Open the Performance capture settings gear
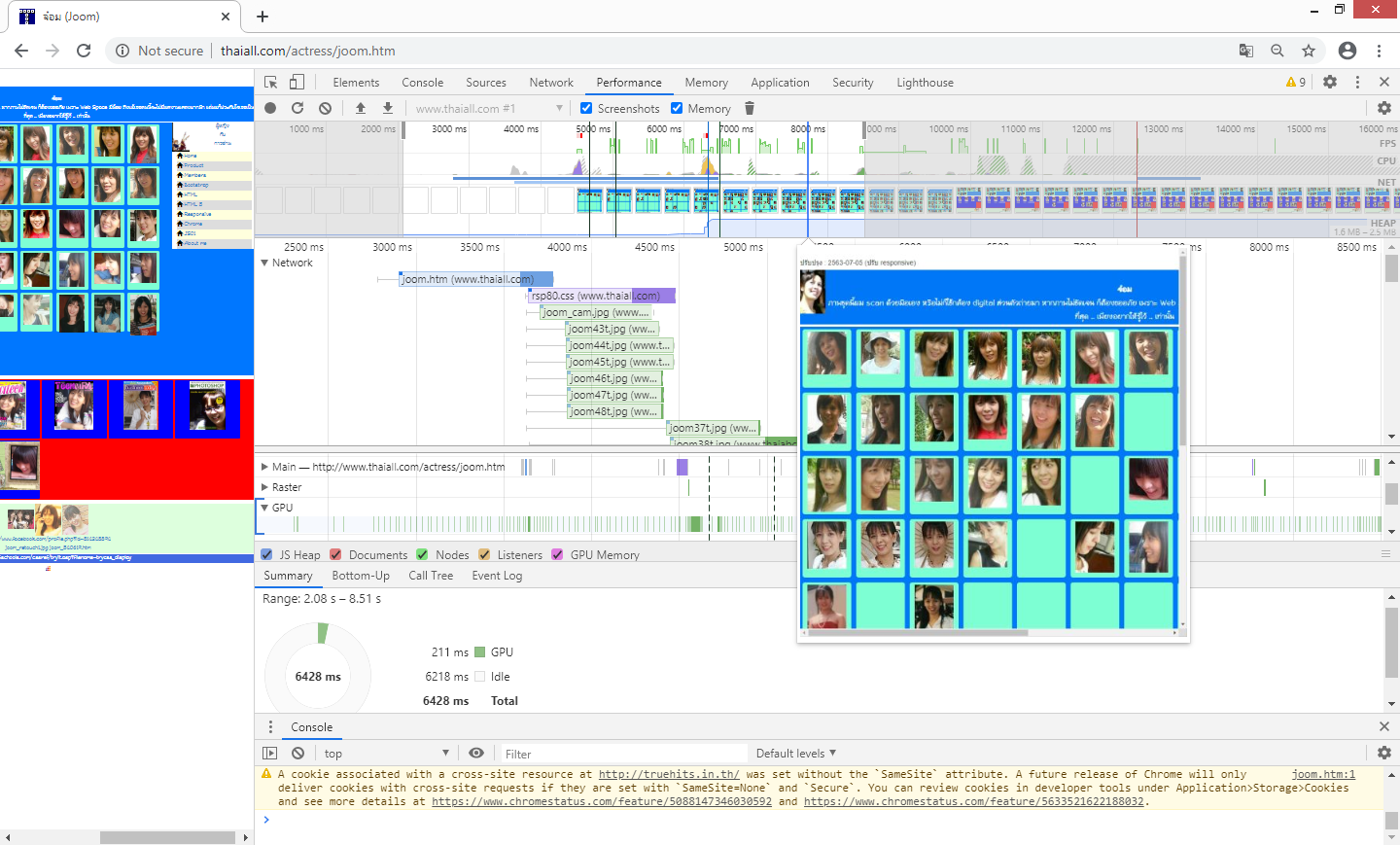The height and width of the screenshot is (845, 1400). [x=1383, y=108]
